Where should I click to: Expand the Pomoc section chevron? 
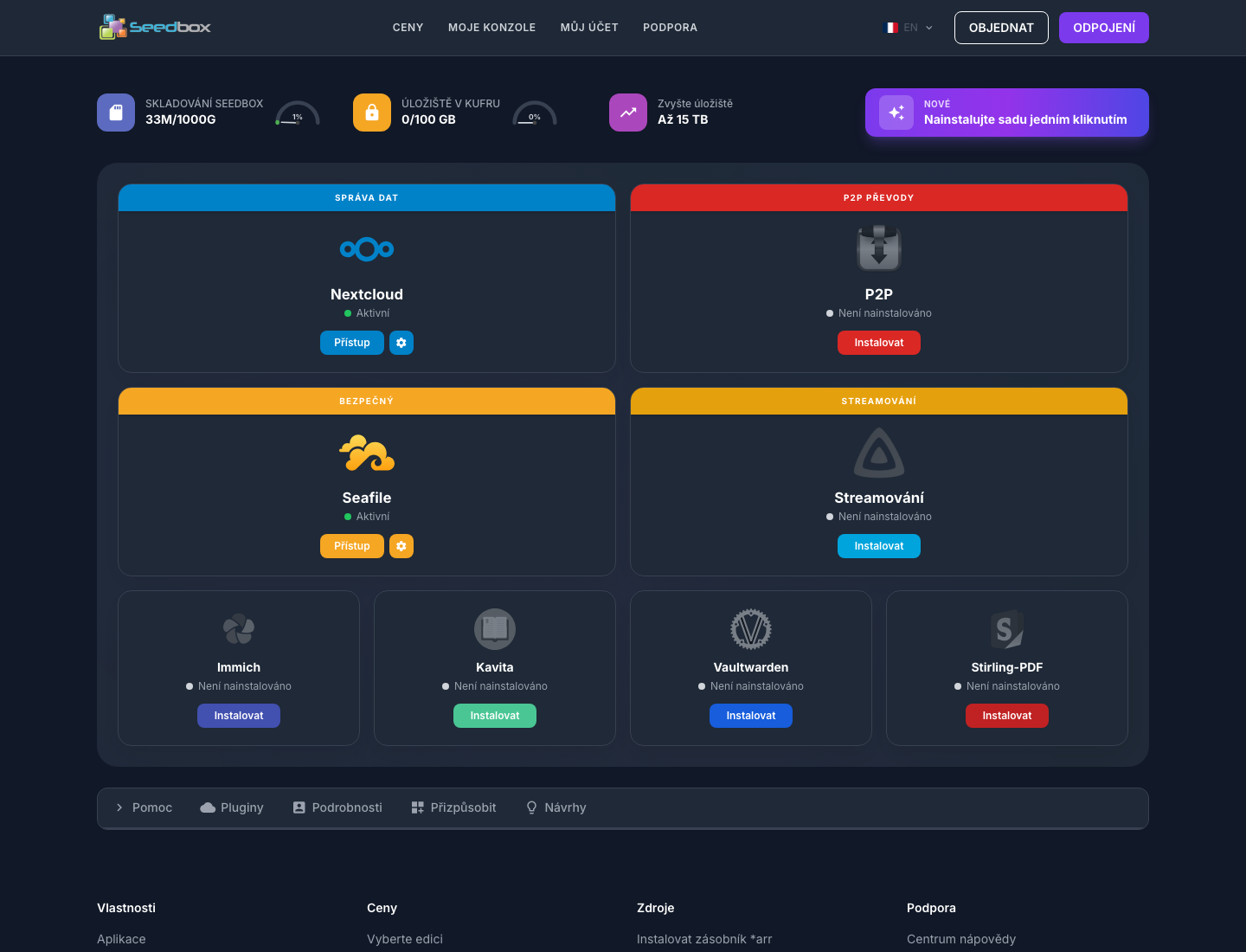pos(119,807)
